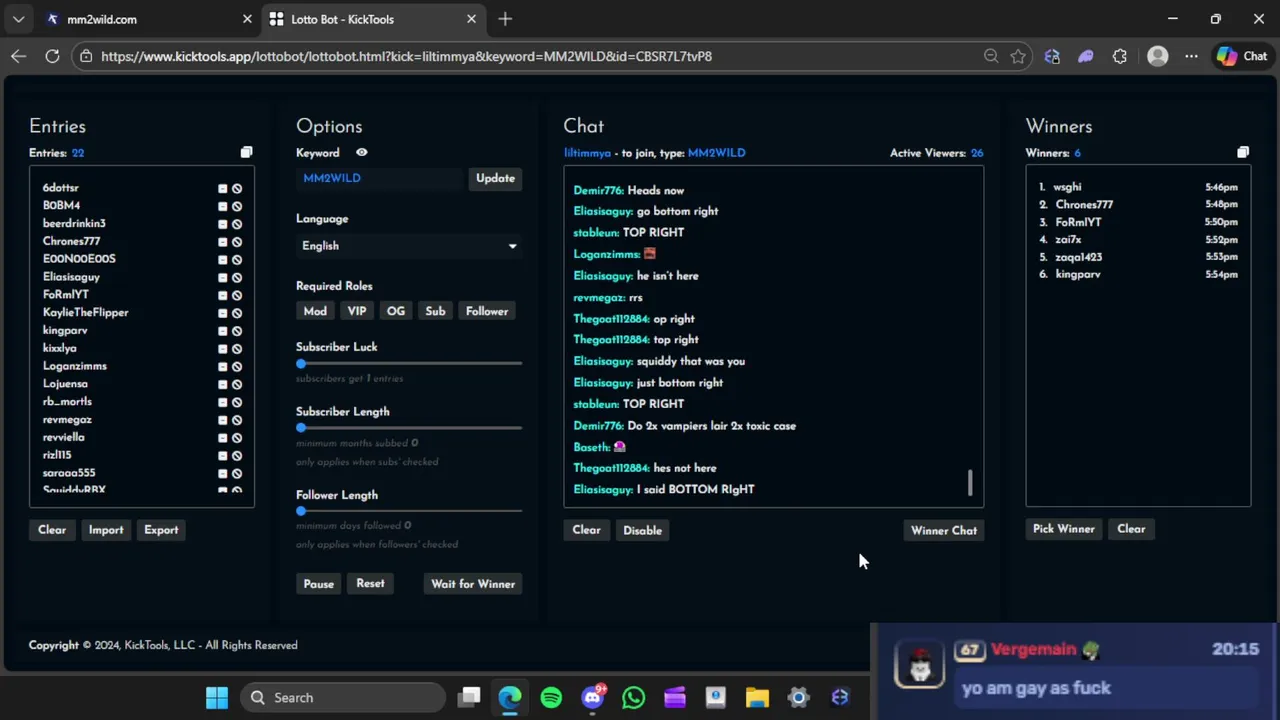Open the Language English dropdown
This screenshot has height=720, width=1280.
coord(409,246)
